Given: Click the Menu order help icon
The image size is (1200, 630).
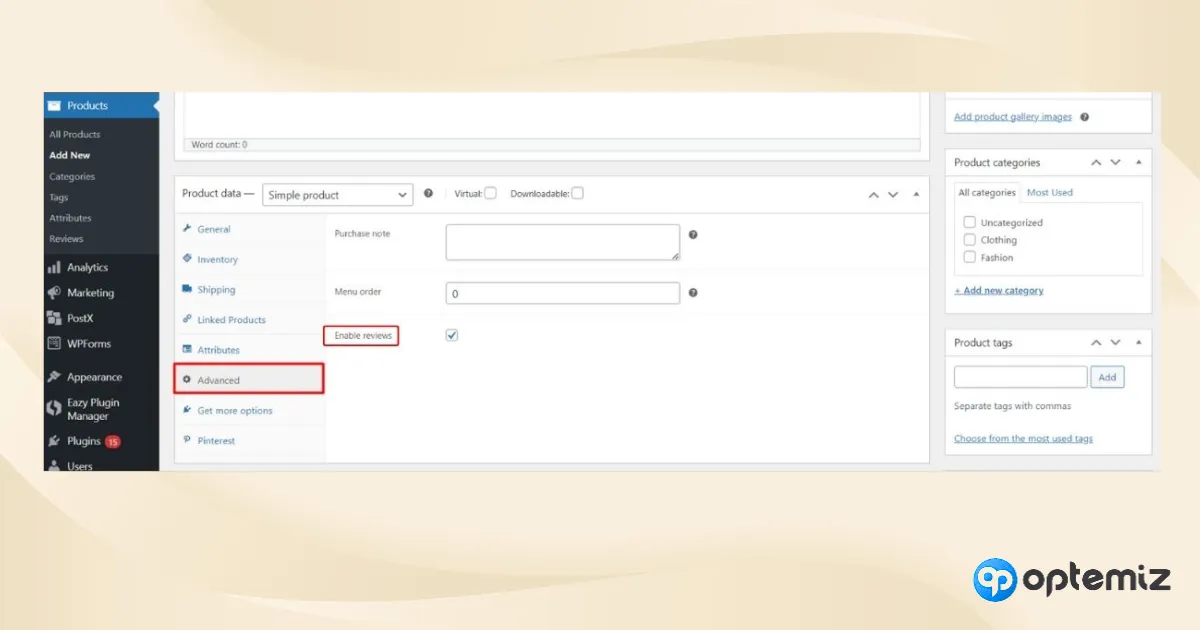Looking at the screenshot, I should [x=693, y=293].
